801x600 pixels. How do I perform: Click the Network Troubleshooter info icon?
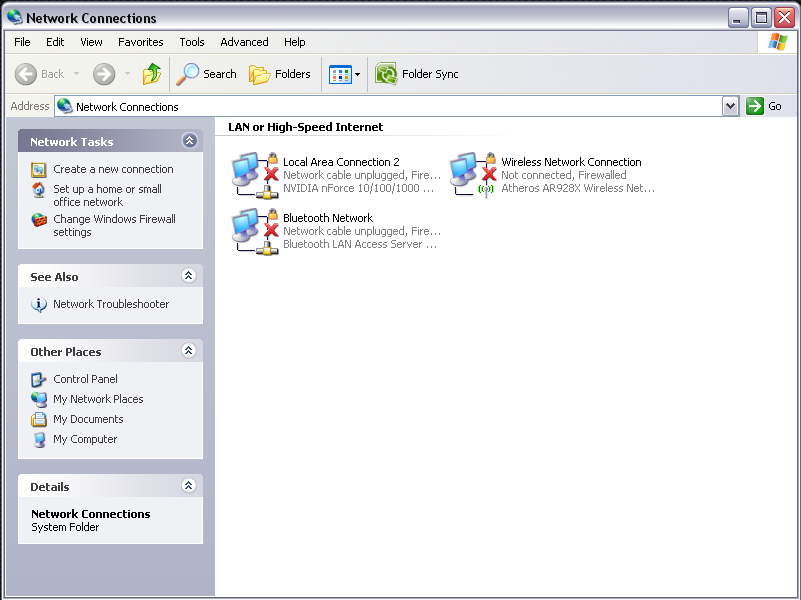[x=39, y=304]
